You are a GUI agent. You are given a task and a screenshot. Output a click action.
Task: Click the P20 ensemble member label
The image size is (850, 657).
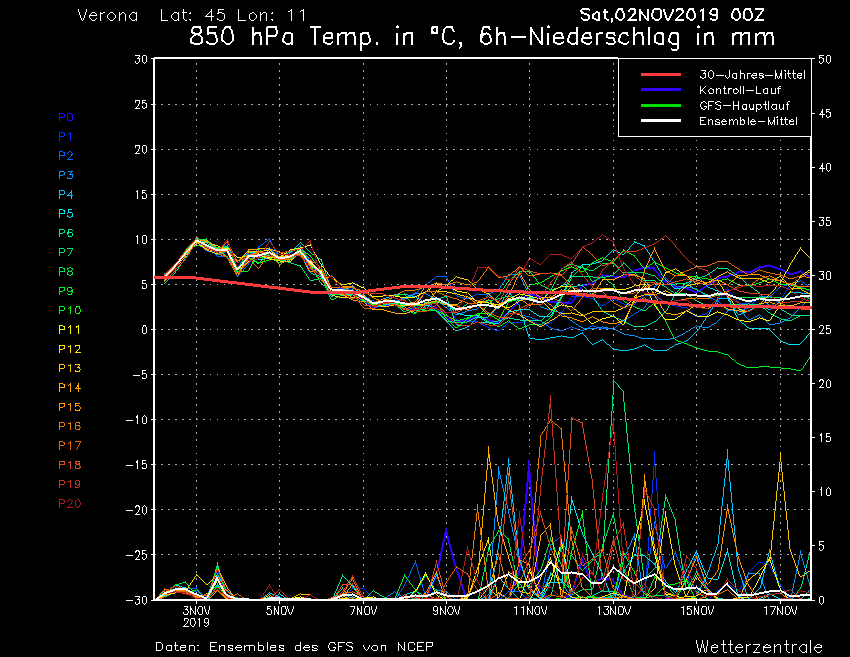tap(69, 504)
